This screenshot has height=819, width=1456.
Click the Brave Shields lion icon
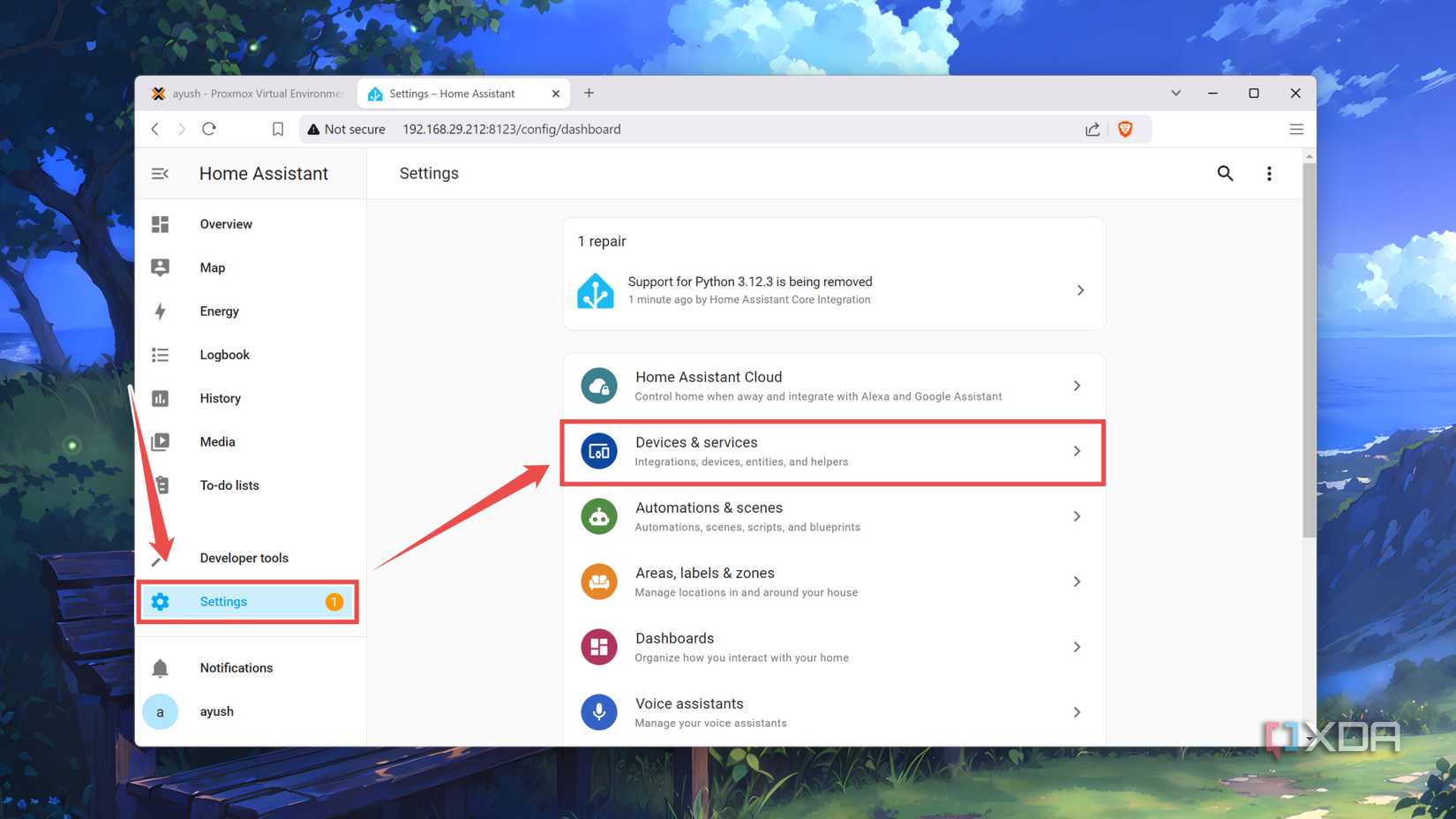1125,129
